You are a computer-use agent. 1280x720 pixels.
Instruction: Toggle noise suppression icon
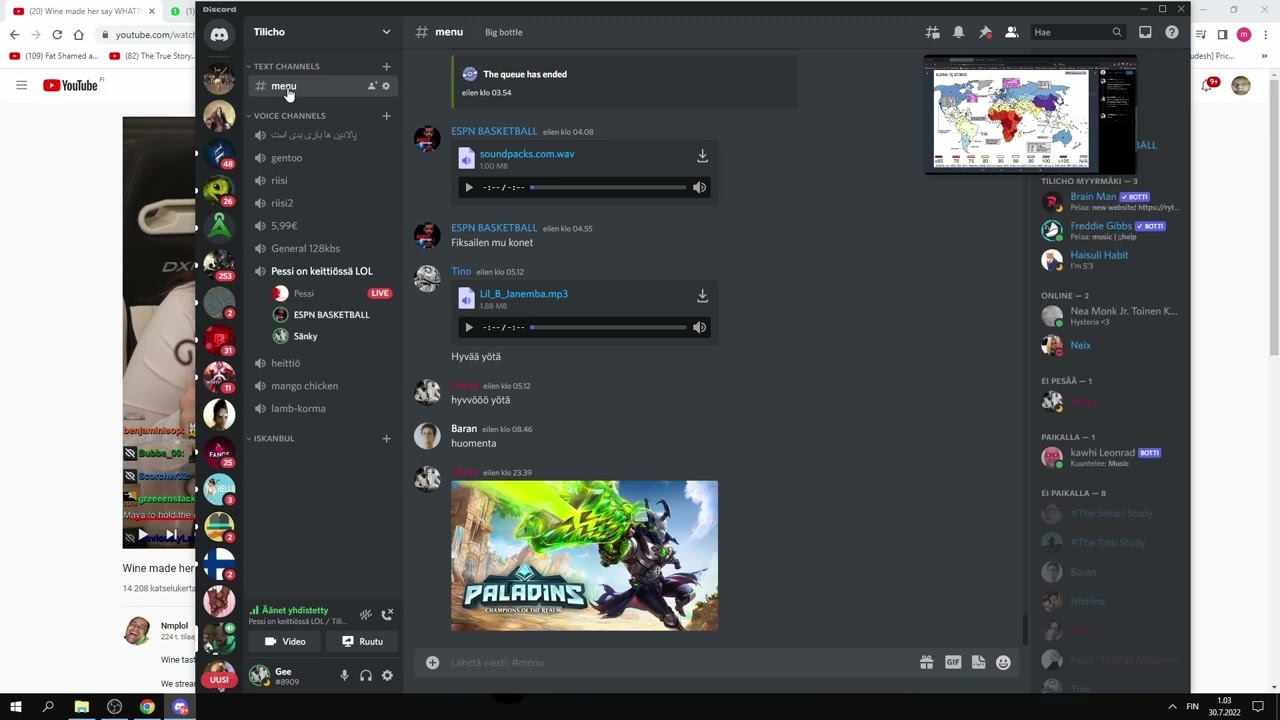[365, 615]
